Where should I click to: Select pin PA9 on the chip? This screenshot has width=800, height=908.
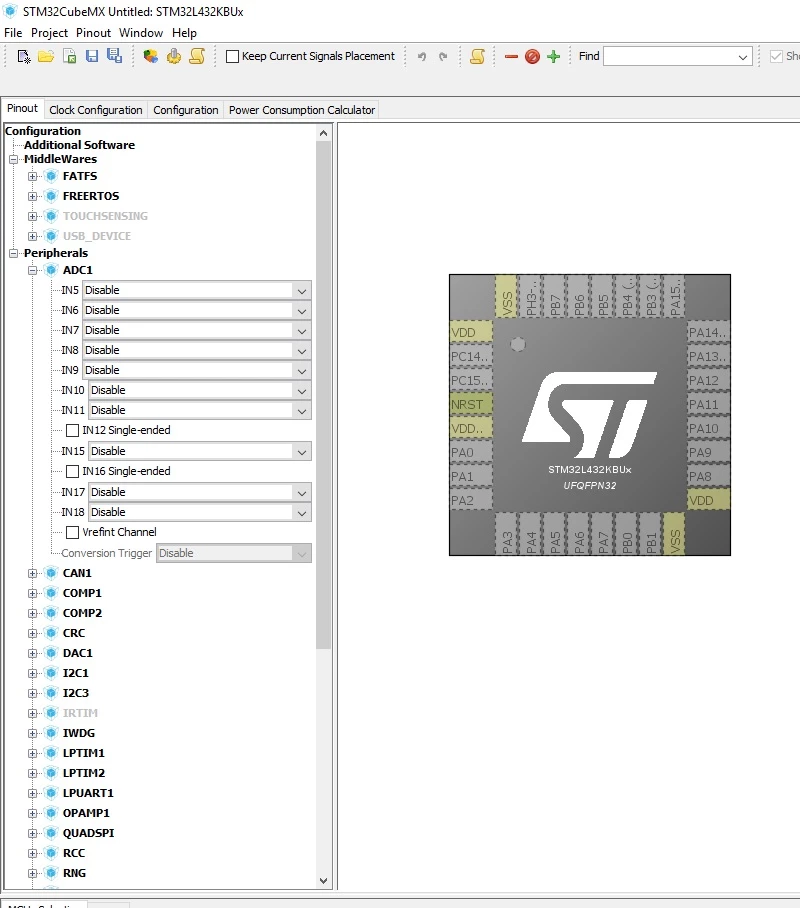click(708, 452)
